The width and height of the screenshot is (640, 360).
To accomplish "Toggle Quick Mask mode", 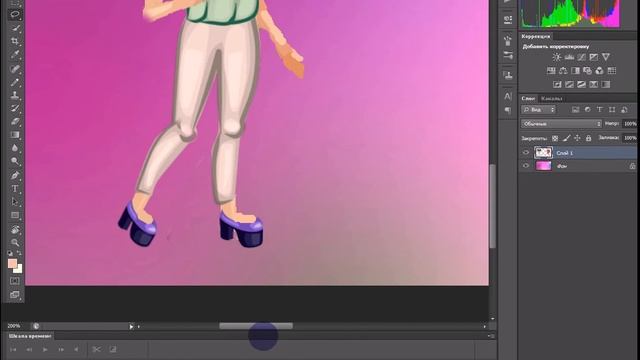I will click(x=15, y=281).
